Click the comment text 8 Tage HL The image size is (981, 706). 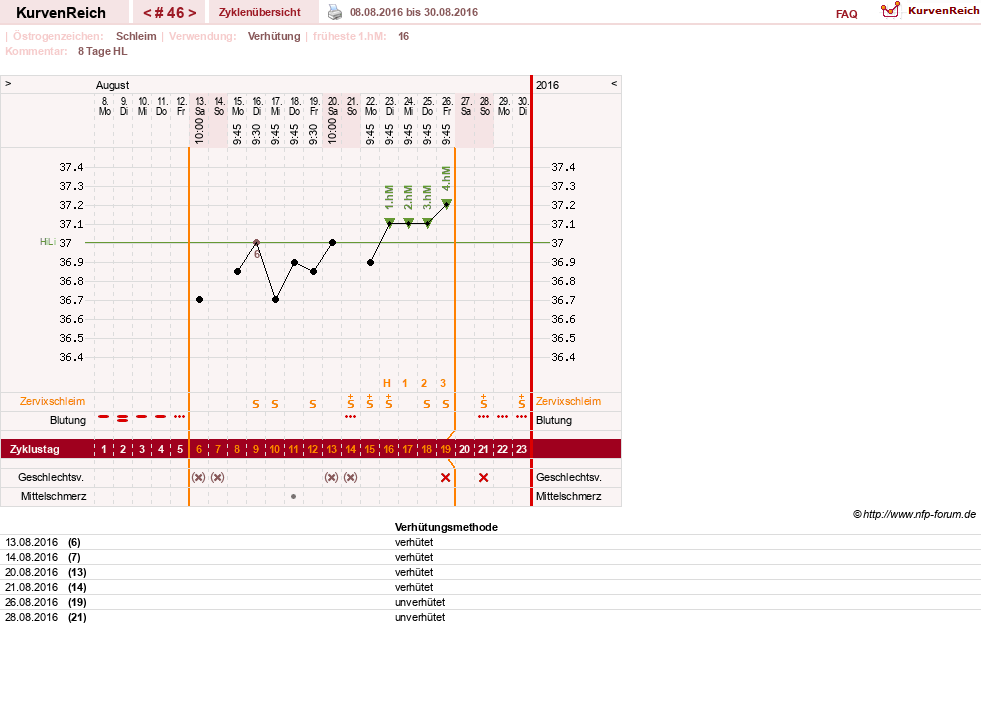coord(103,51)
